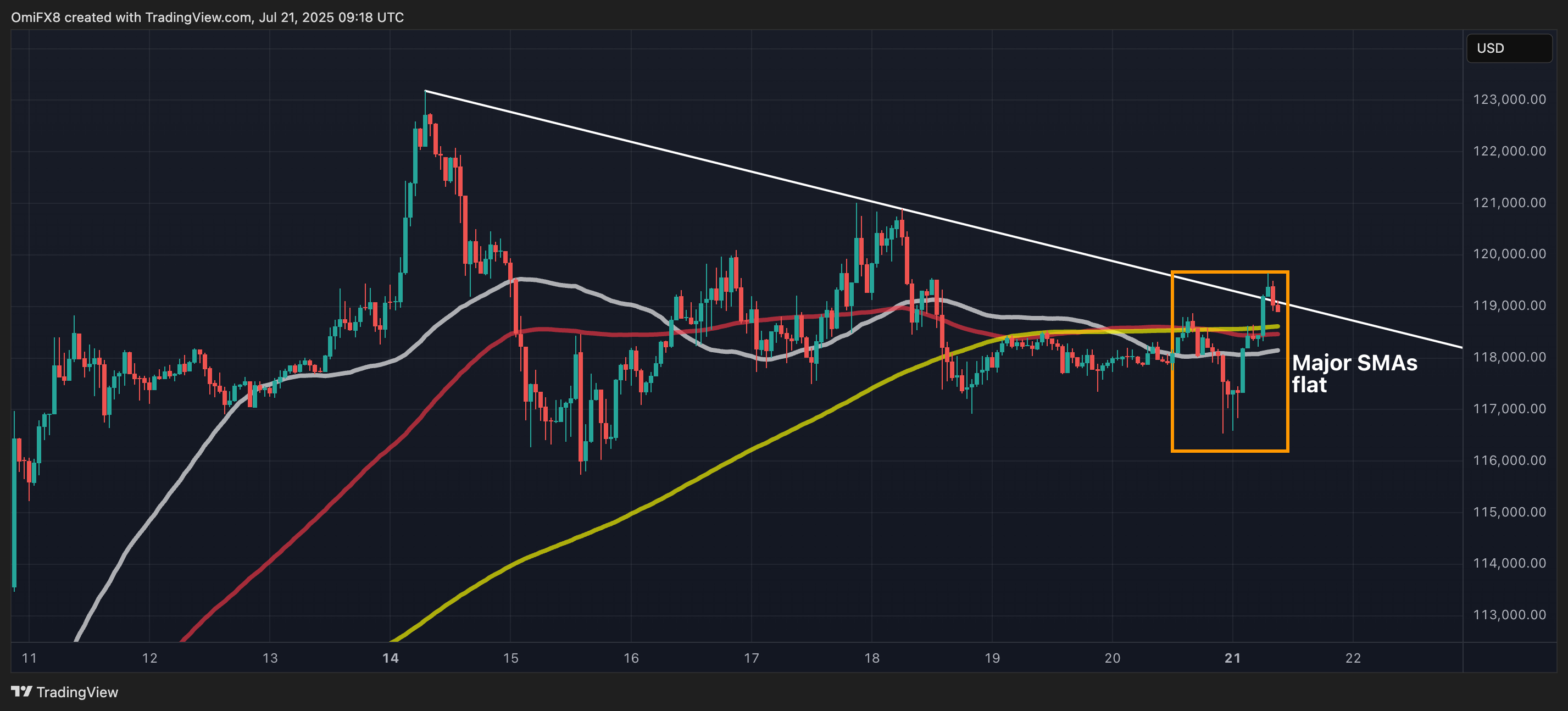Click date 18 on time axis

[x=872, y=658]
